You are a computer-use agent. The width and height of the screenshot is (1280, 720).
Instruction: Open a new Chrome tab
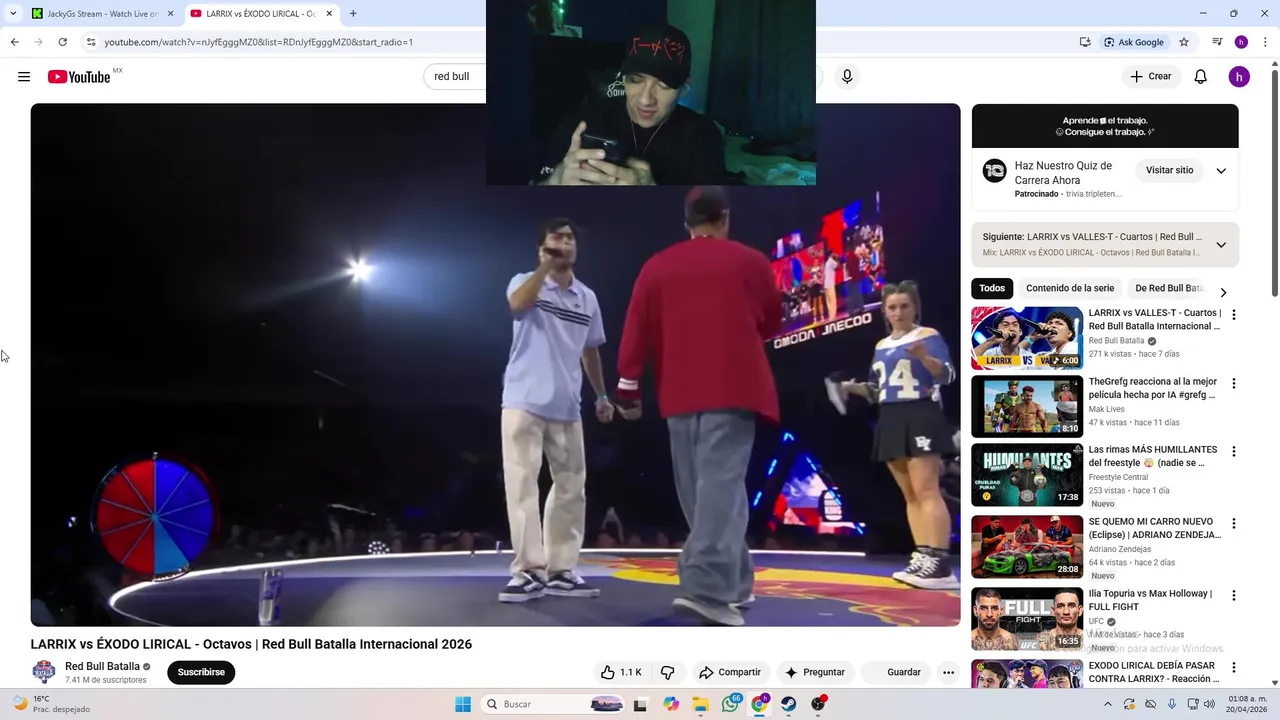(353, 14)
